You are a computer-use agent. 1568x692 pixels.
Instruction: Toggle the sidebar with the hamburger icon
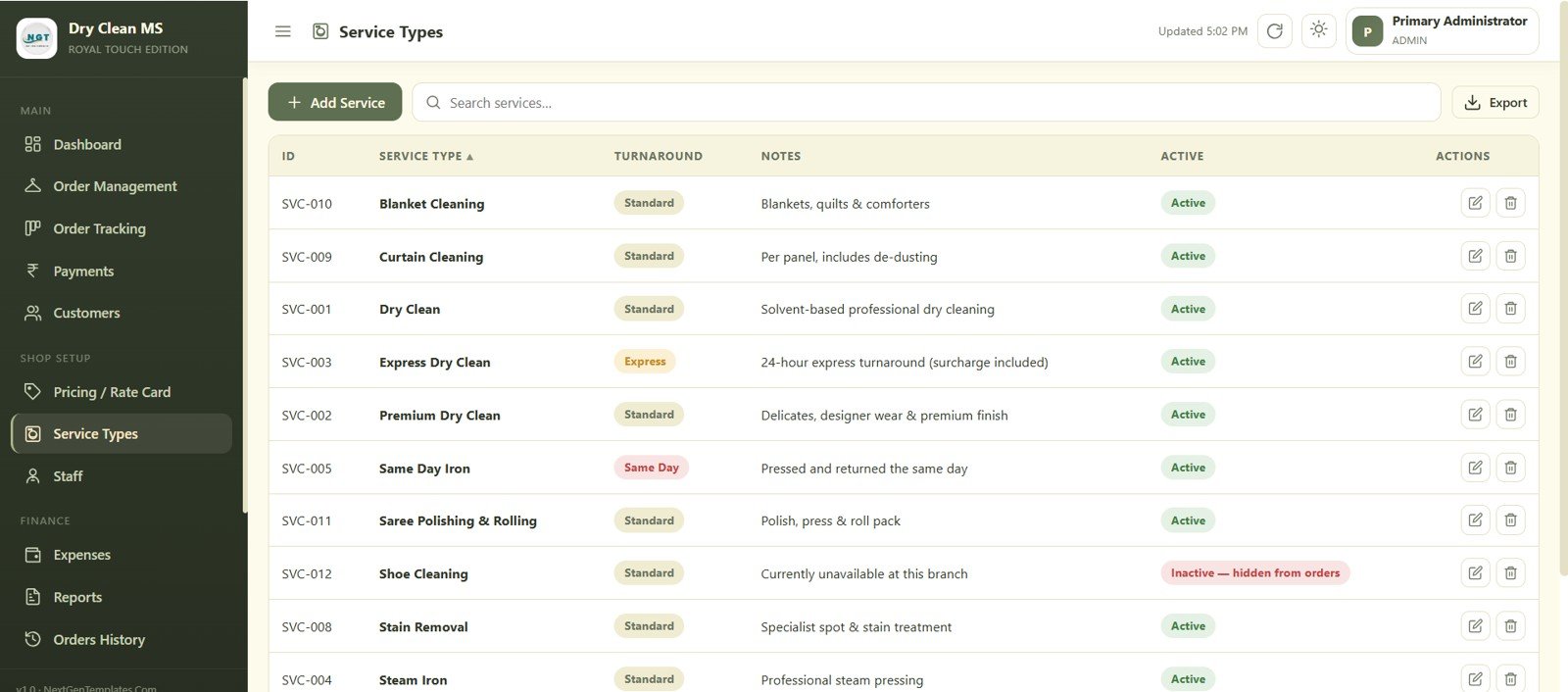pyautogui.click(x=283, y=31)
